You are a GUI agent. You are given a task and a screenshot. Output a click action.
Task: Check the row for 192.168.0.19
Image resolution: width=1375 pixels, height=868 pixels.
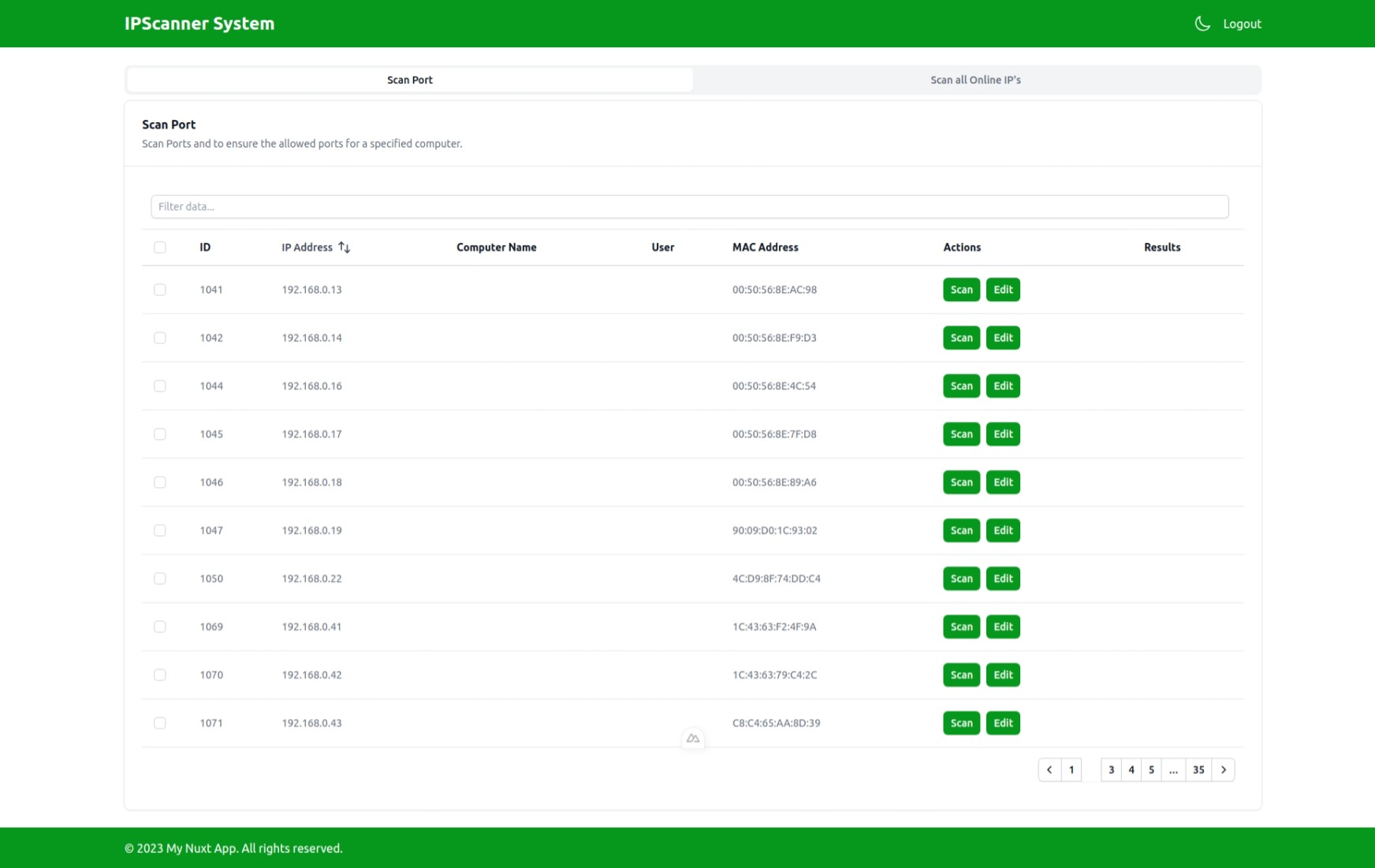tap(160, 531)
